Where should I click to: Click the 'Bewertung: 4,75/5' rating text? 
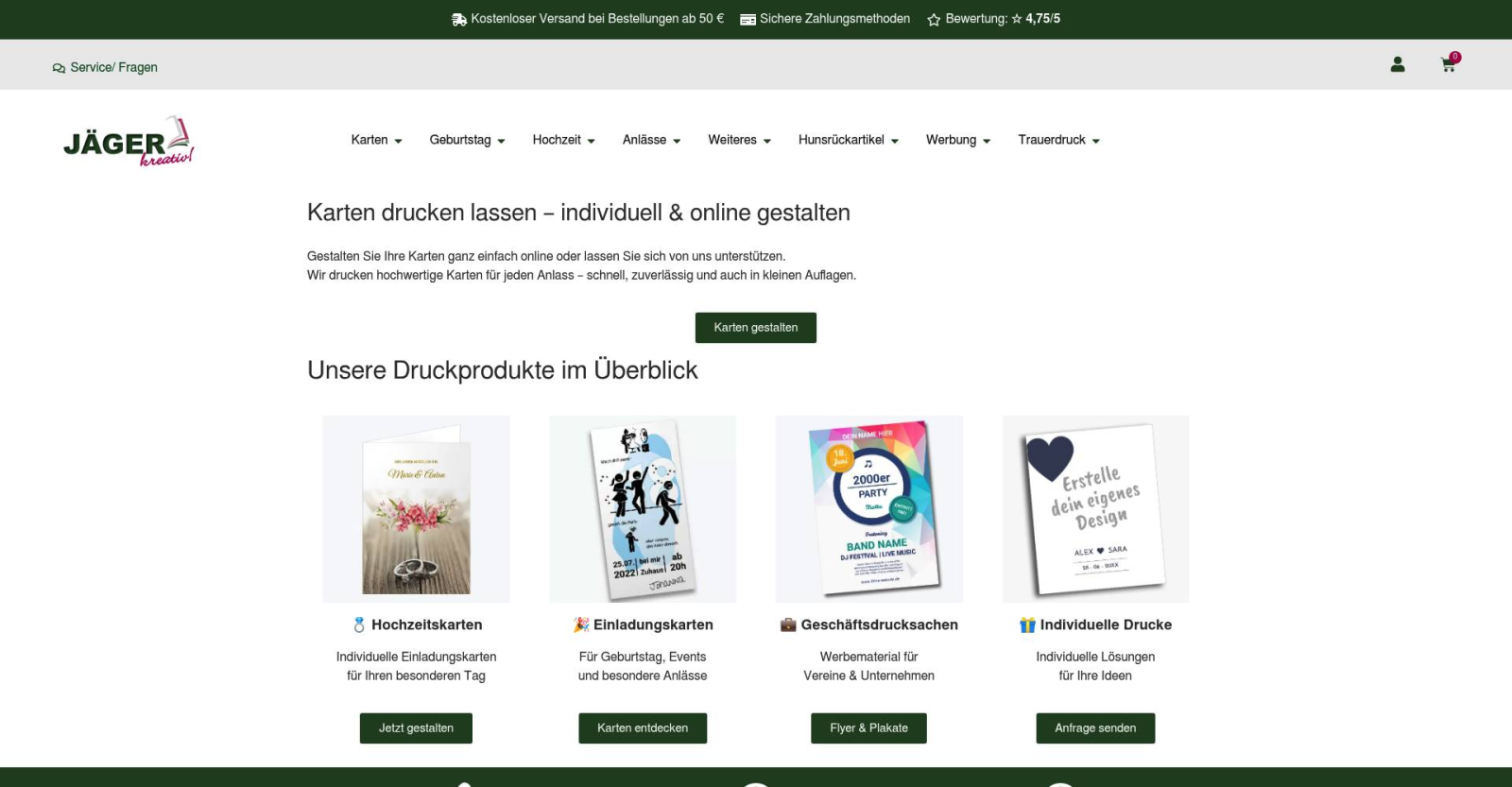tap(1003, 19)
